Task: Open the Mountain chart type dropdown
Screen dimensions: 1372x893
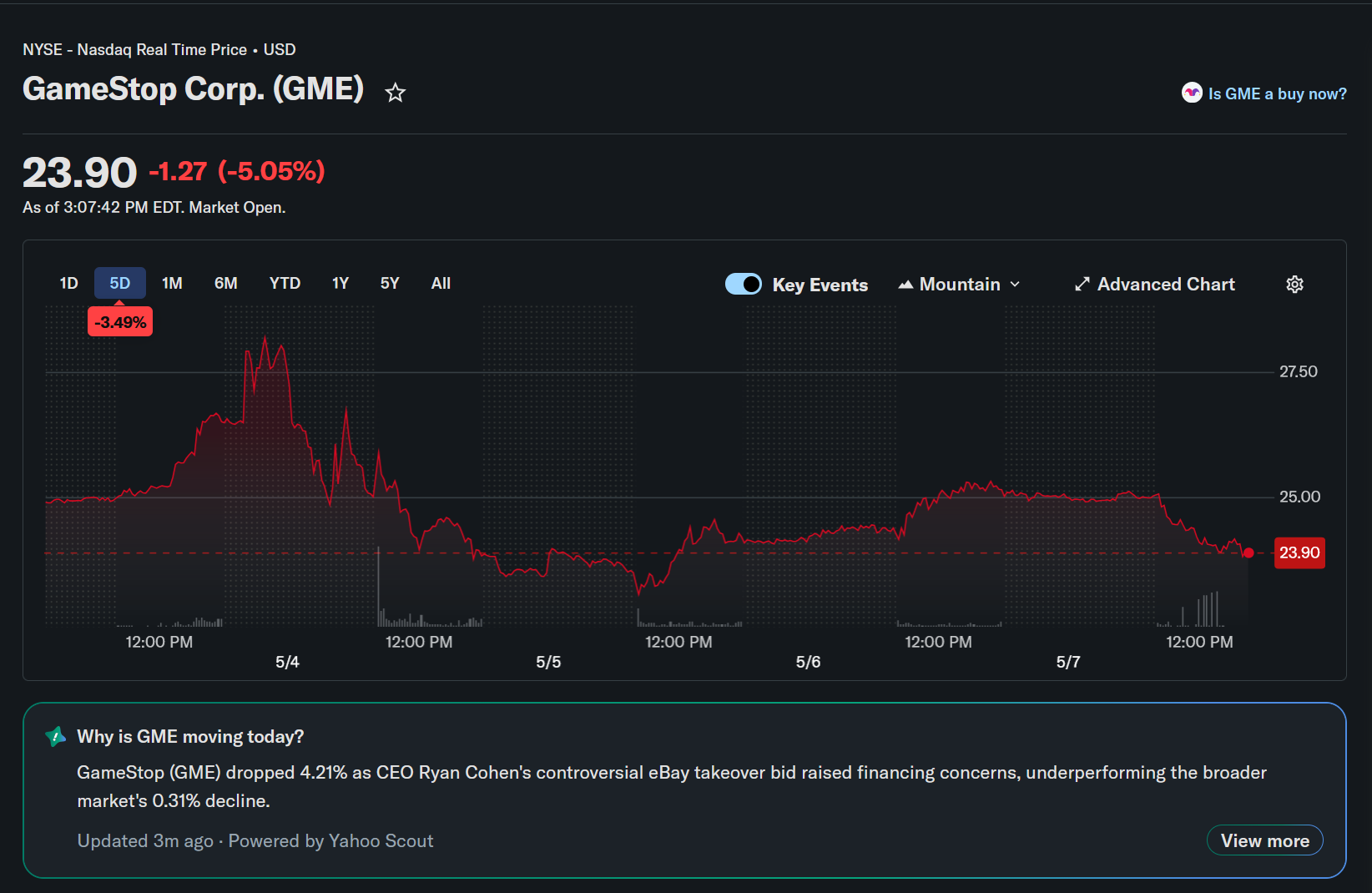Action: click(960, 285)
